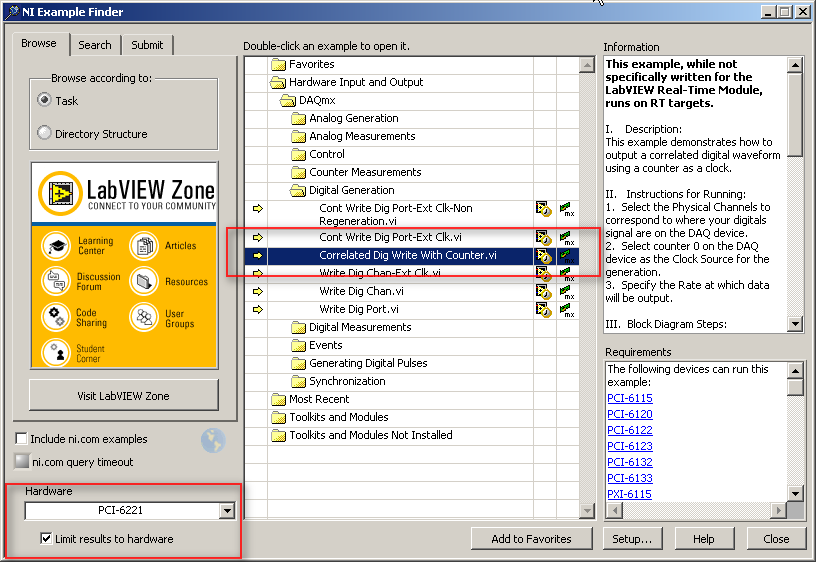Open the Resources icon
This screenshot has height=562, width=816.
[x=144, y=281]
